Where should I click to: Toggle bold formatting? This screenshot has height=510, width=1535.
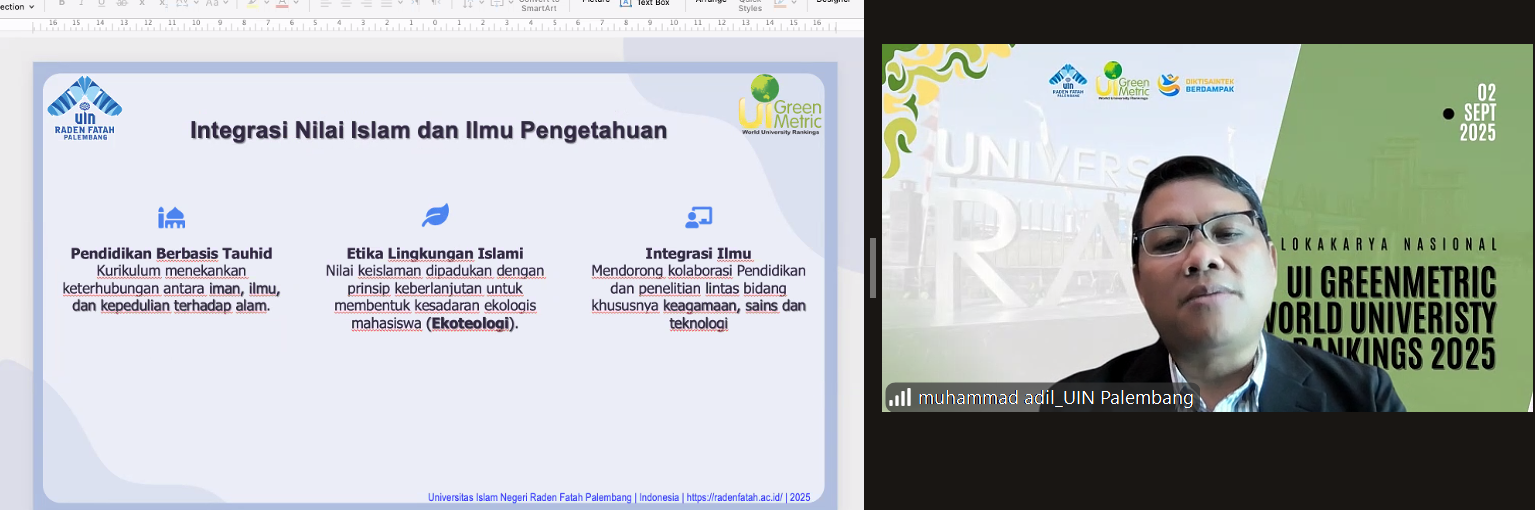pos(62,4)
